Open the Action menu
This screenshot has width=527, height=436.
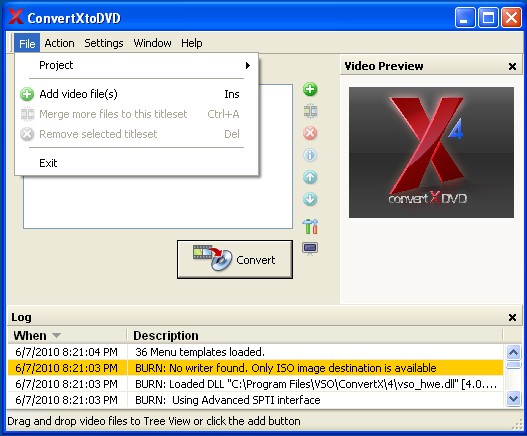59,43
